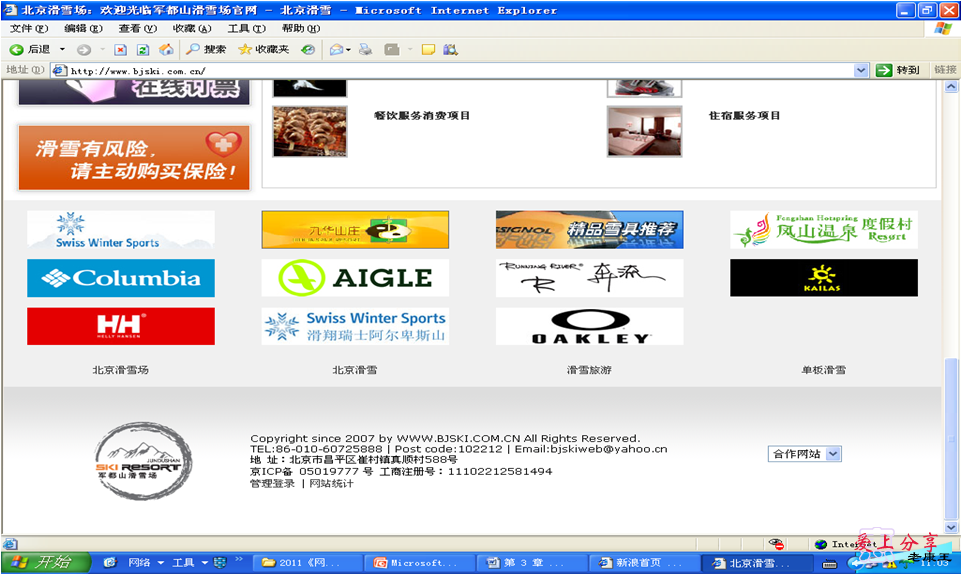
Task: Switch to the Microsoft PowerPoint taskbar item
Action: coord(421,563)
